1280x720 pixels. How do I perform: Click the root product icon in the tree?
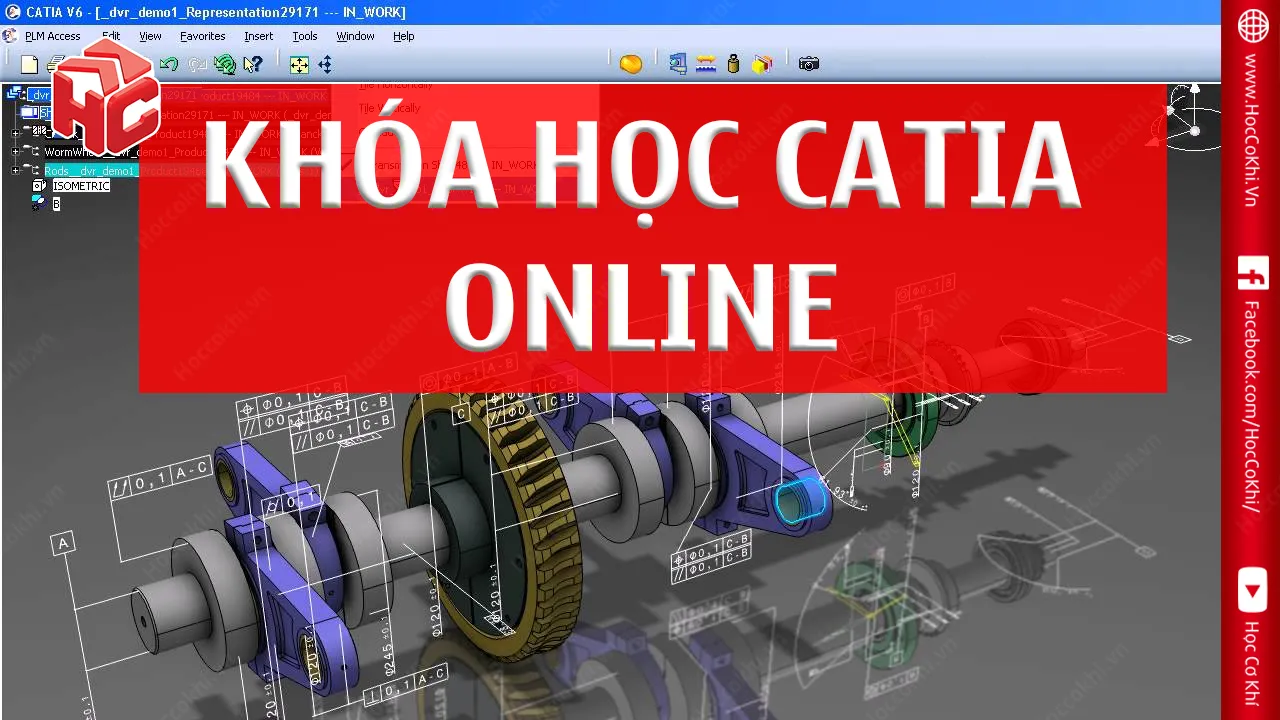click(x=15, y=94)
